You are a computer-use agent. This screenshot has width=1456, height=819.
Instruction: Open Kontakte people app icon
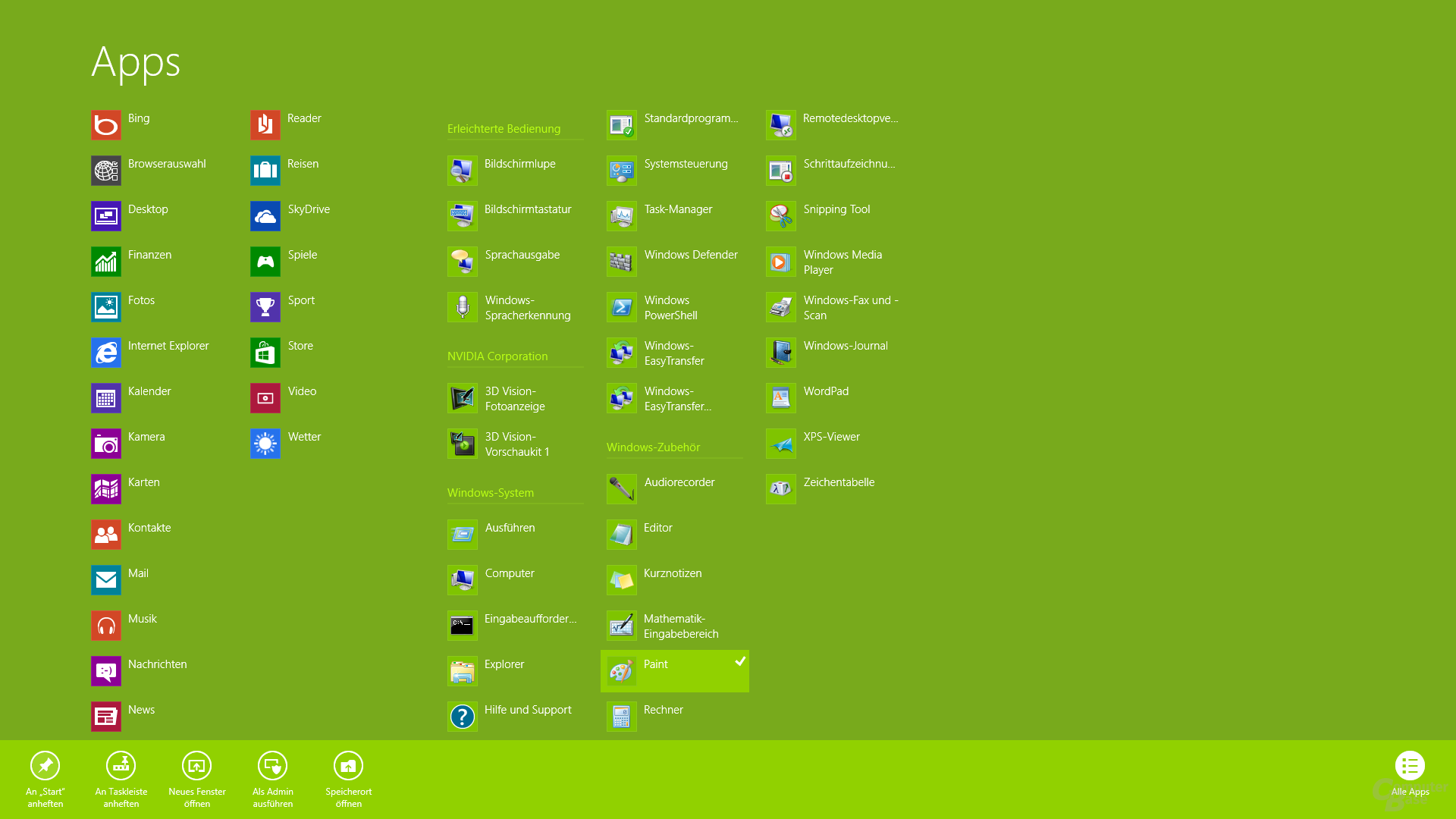coord(105,535)
